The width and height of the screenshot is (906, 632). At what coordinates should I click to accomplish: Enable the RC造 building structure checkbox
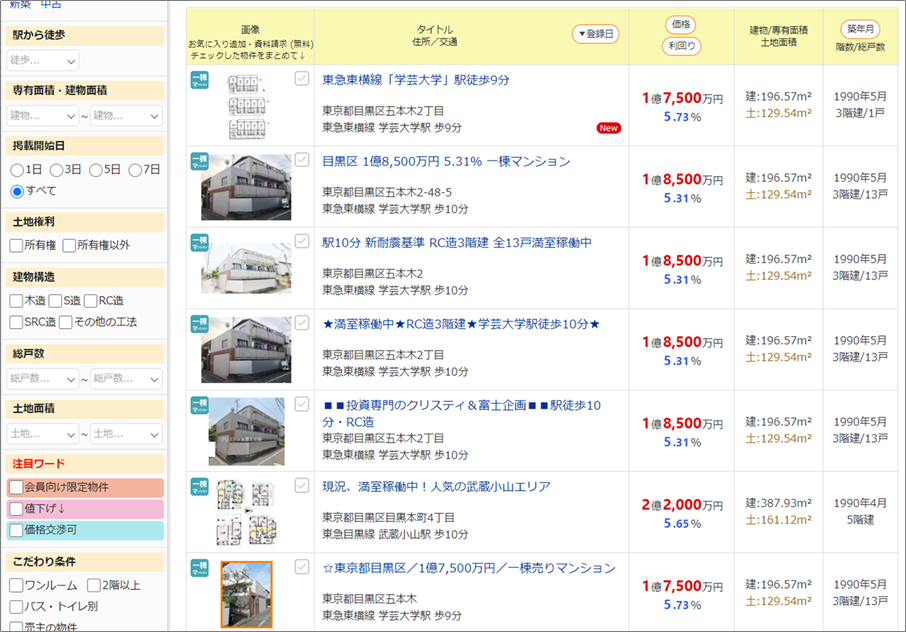pos(91,300)
